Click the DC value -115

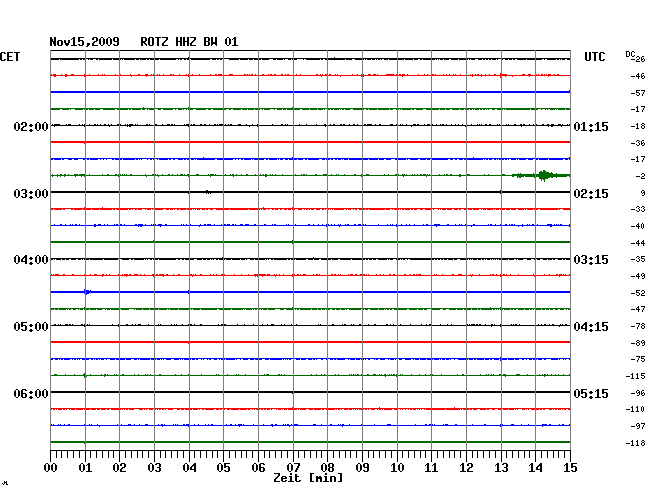[636, 376]
